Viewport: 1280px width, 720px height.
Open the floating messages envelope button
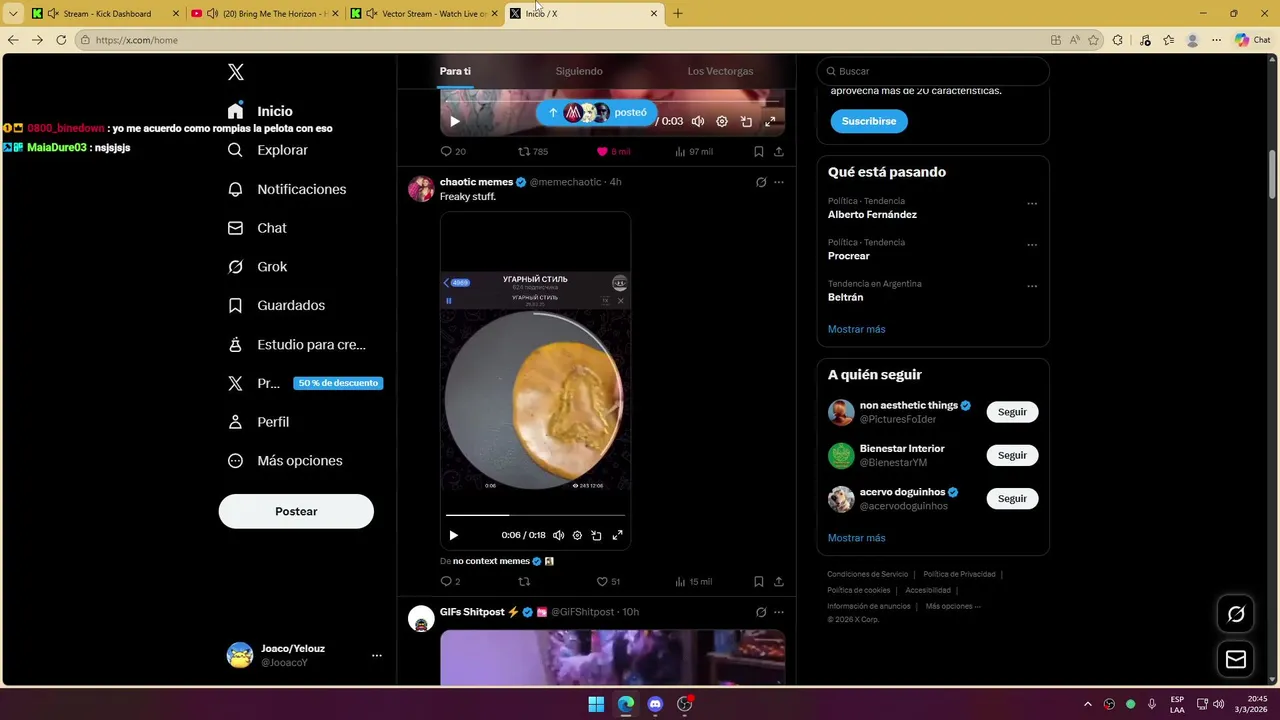(x=1236, y=659)
